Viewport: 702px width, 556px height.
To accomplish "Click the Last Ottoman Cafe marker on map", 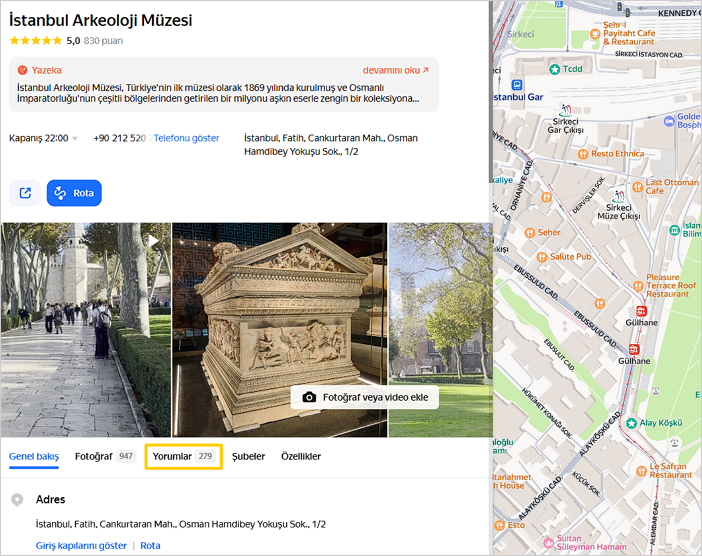I will point(638,187).
